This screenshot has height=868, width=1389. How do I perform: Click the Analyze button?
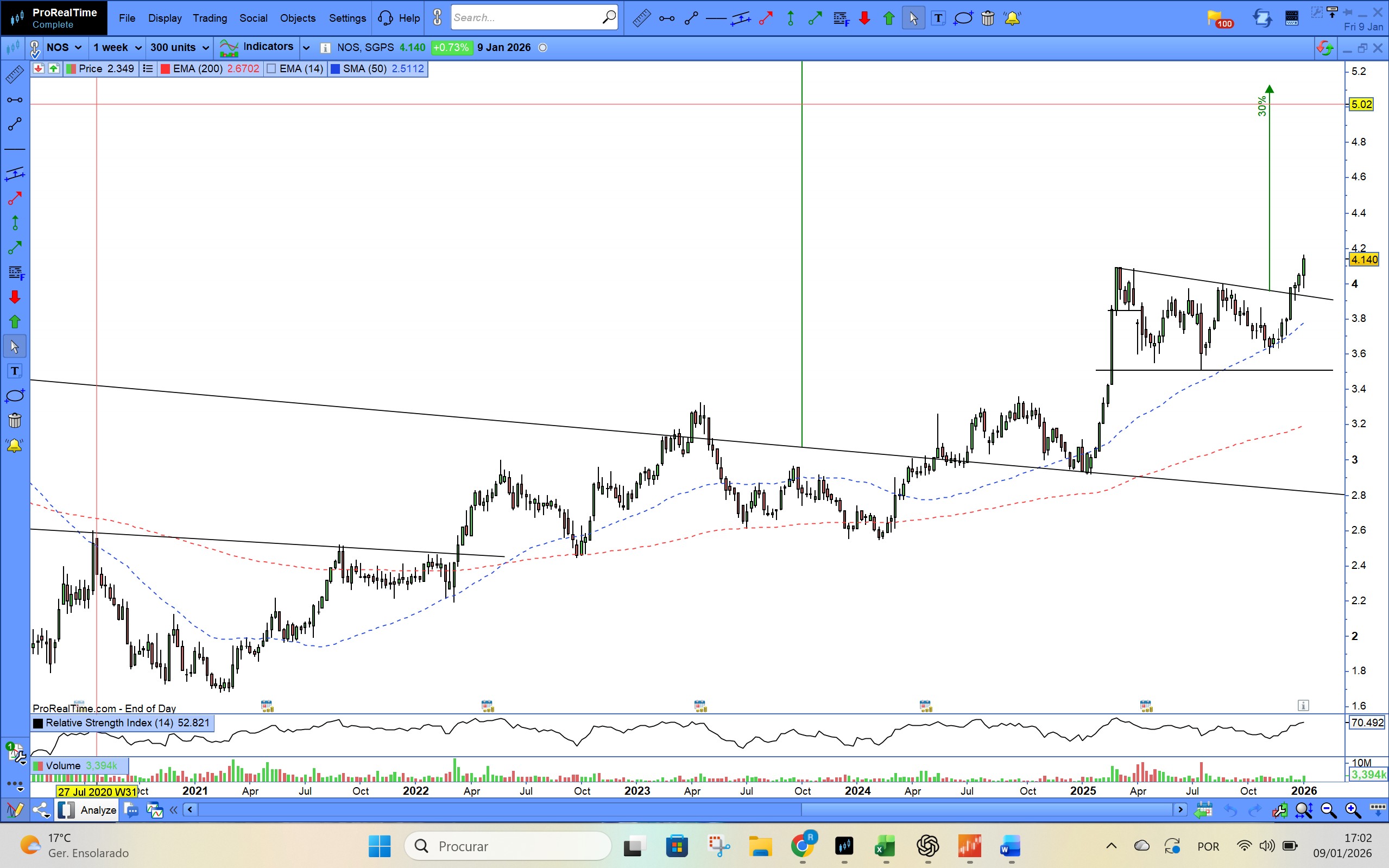click(98, 810)
